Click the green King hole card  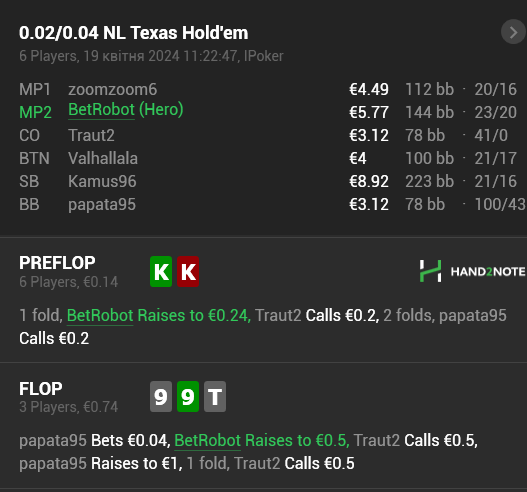(x=161, y=272)
